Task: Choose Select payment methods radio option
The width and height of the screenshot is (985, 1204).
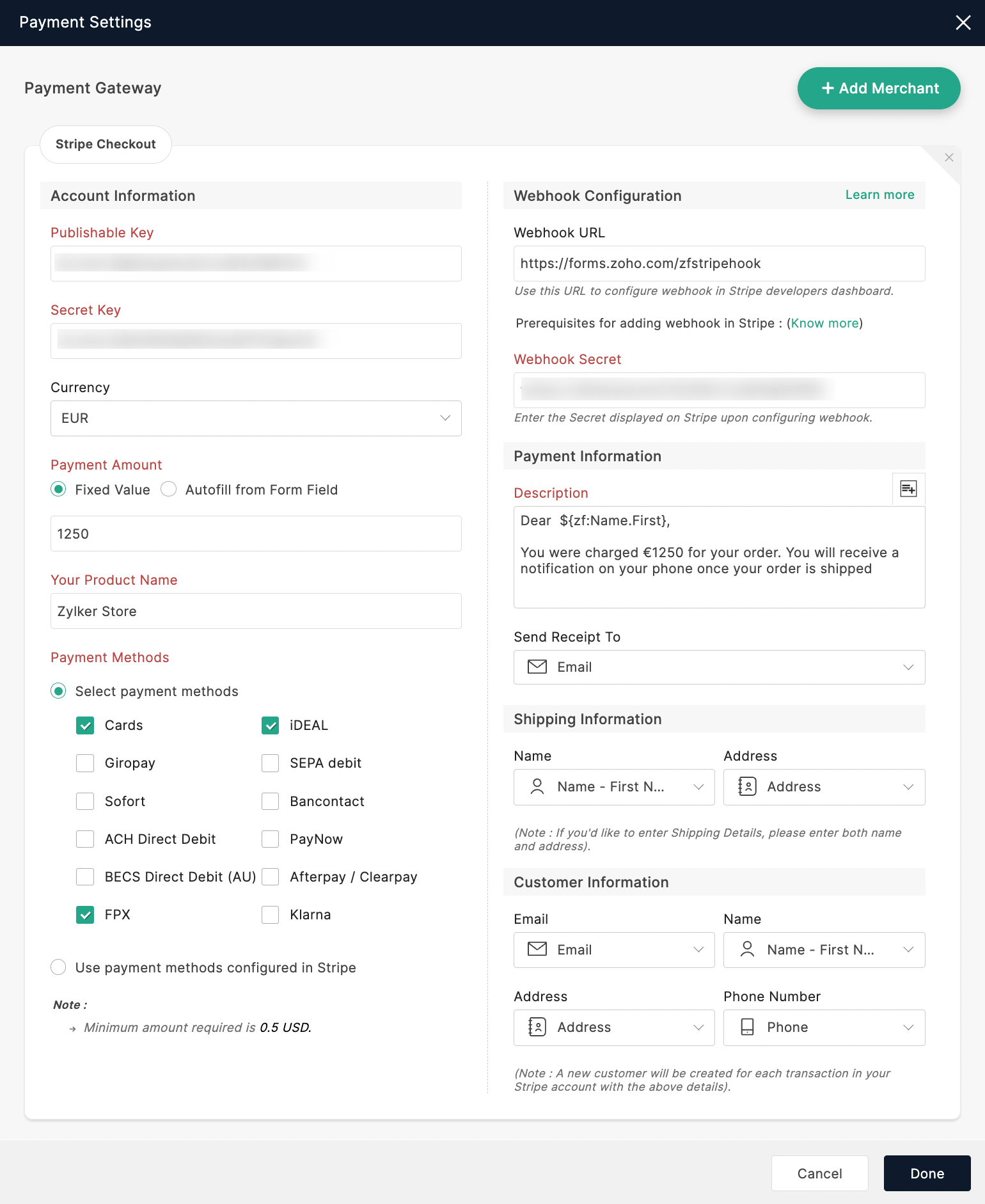Action: click(x=58, y=691)
